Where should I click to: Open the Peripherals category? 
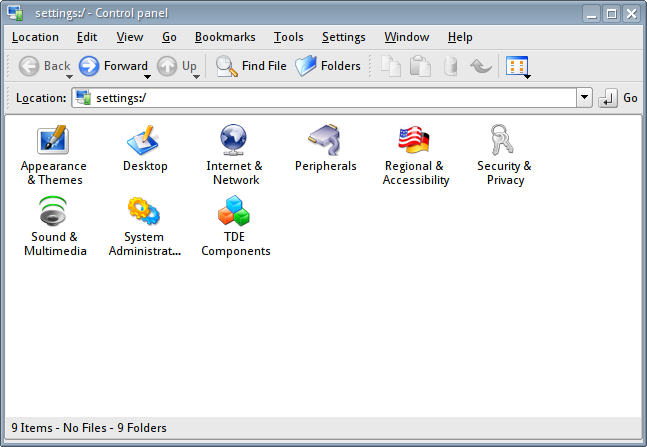[325, 148]
